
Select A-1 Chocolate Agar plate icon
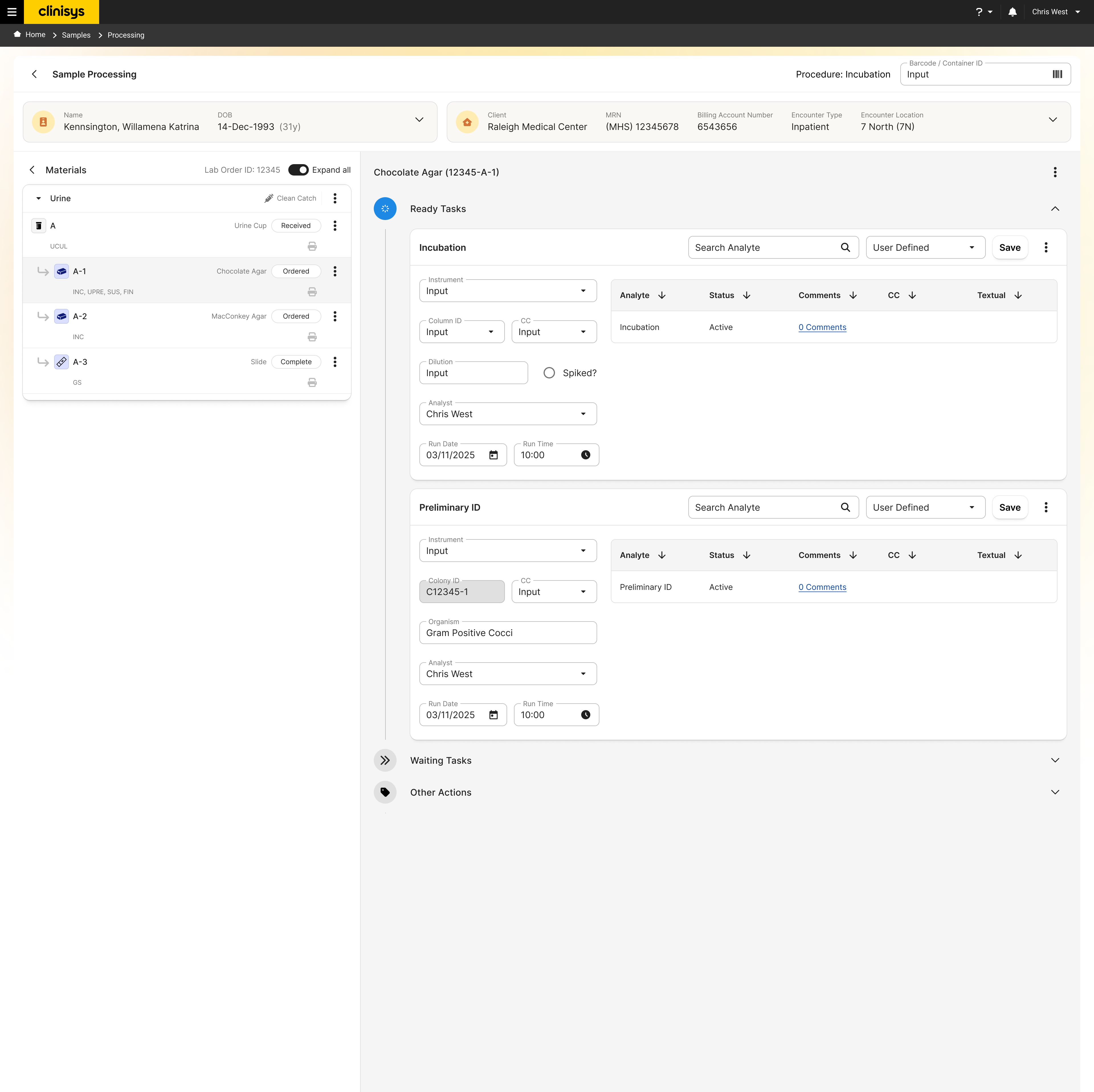tap(62, 271)
